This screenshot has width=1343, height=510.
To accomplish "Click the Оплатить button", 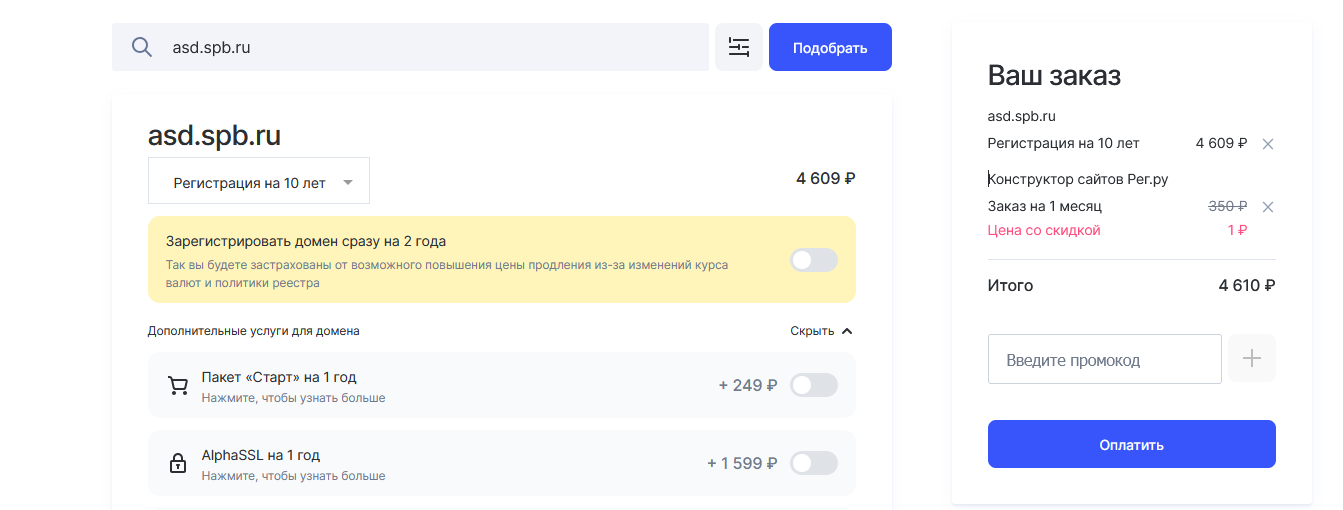I will 1131,444.
